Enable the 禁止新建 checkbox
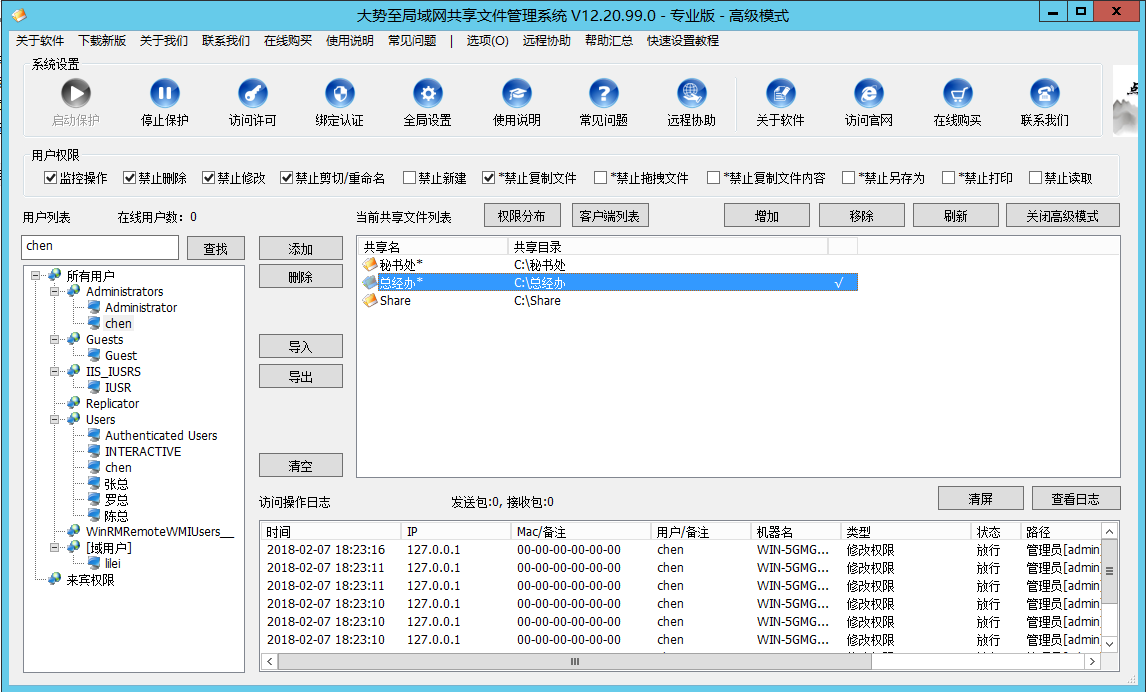1146x692 pixels. 410,178
